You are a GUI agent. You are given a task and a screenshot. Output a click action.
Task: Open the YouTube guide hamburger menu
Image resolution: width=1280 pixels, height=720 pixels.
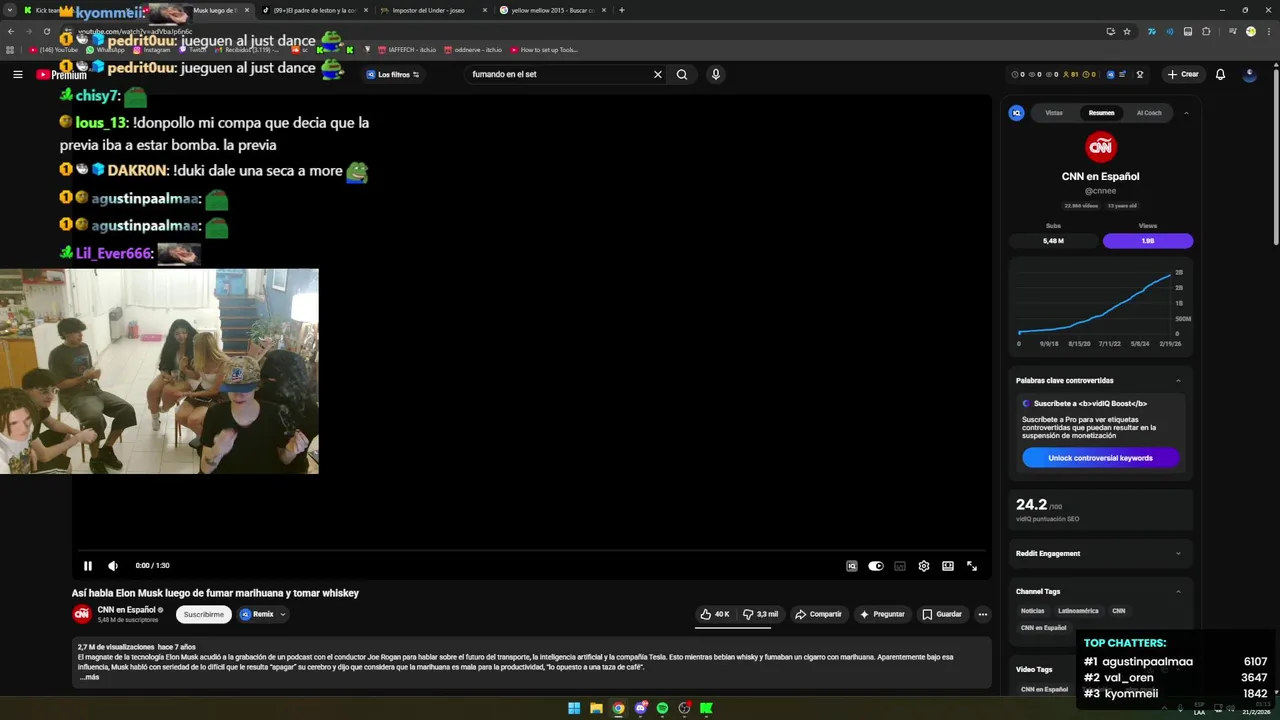(17, 74)
